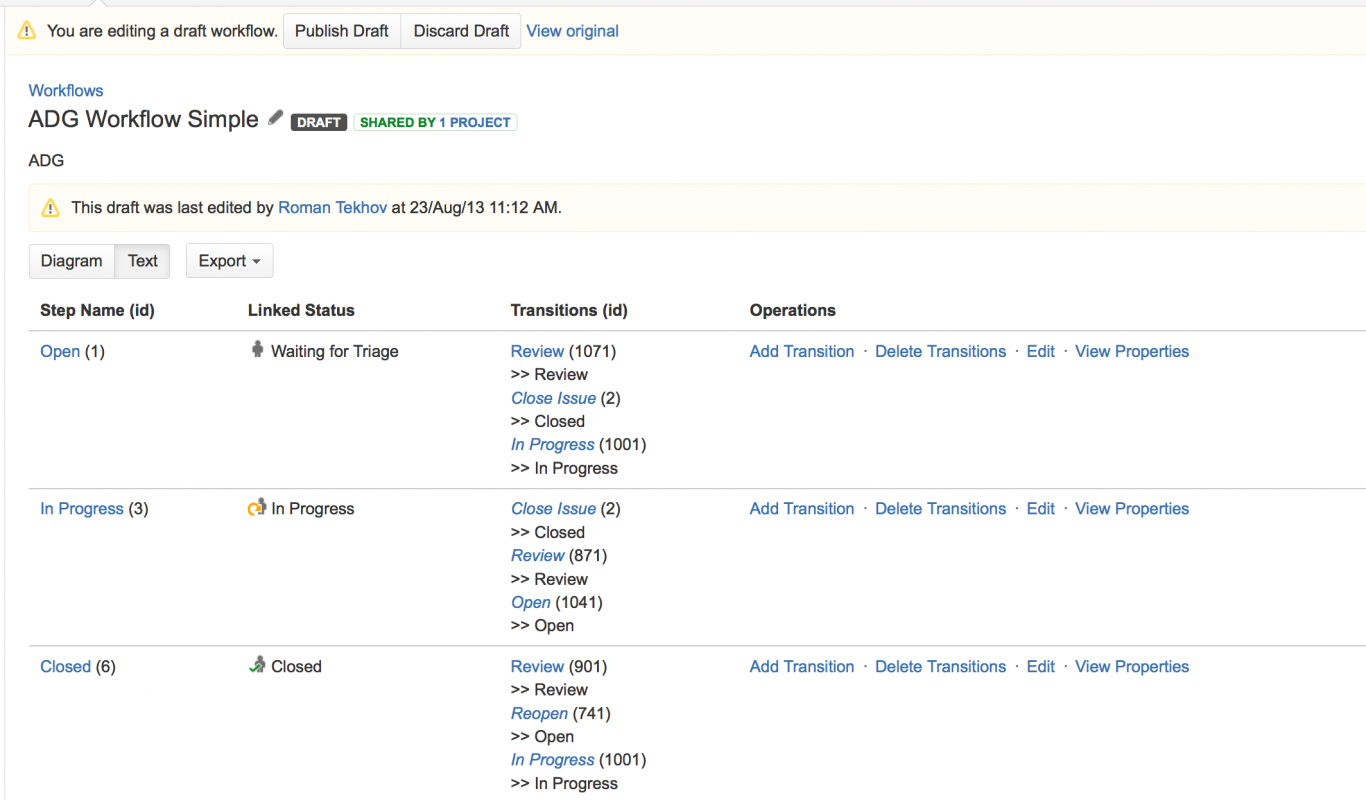Delete Transitions for the In Progress step
Screen dimensions: 1366x800
pos(940,508)
